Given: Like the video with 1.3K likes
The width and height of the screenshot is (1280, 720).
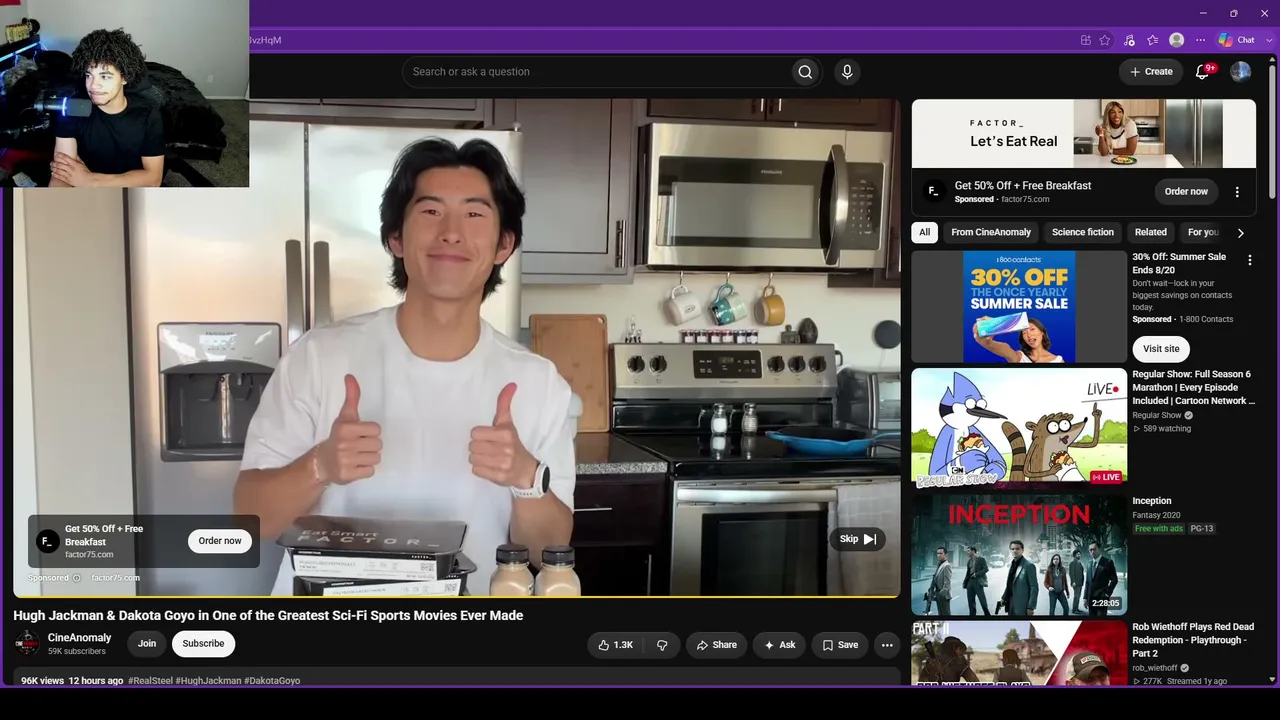Looking at the screenshot, I should pos(615,645).
